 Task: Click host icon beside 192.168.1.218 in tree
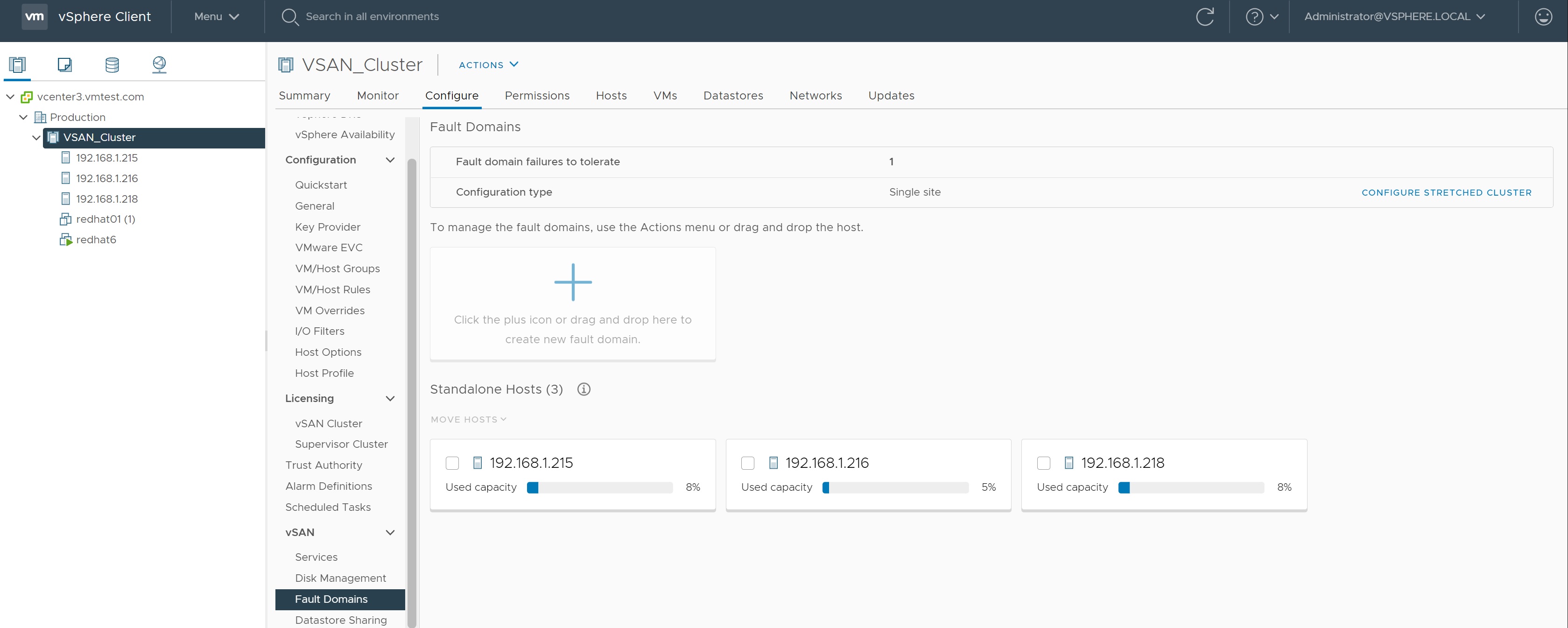[66, 198]
